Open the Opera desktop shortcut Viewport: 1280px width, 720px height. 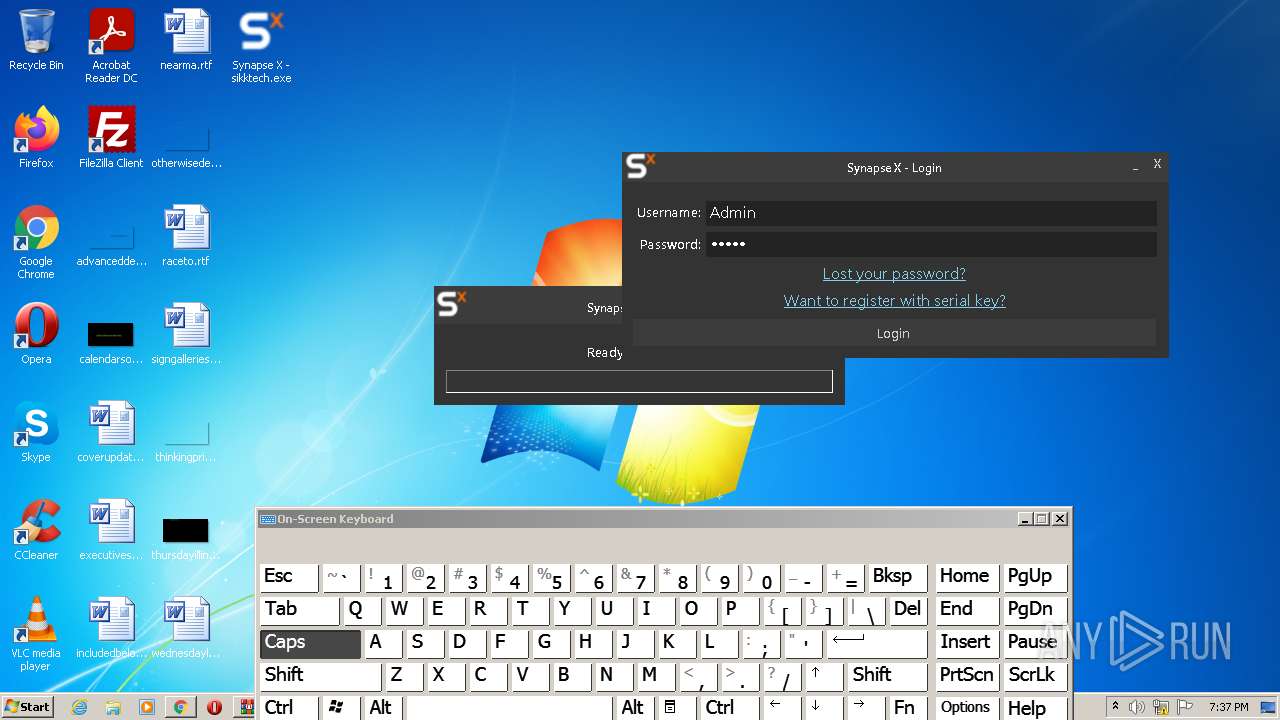click(36, 334)
